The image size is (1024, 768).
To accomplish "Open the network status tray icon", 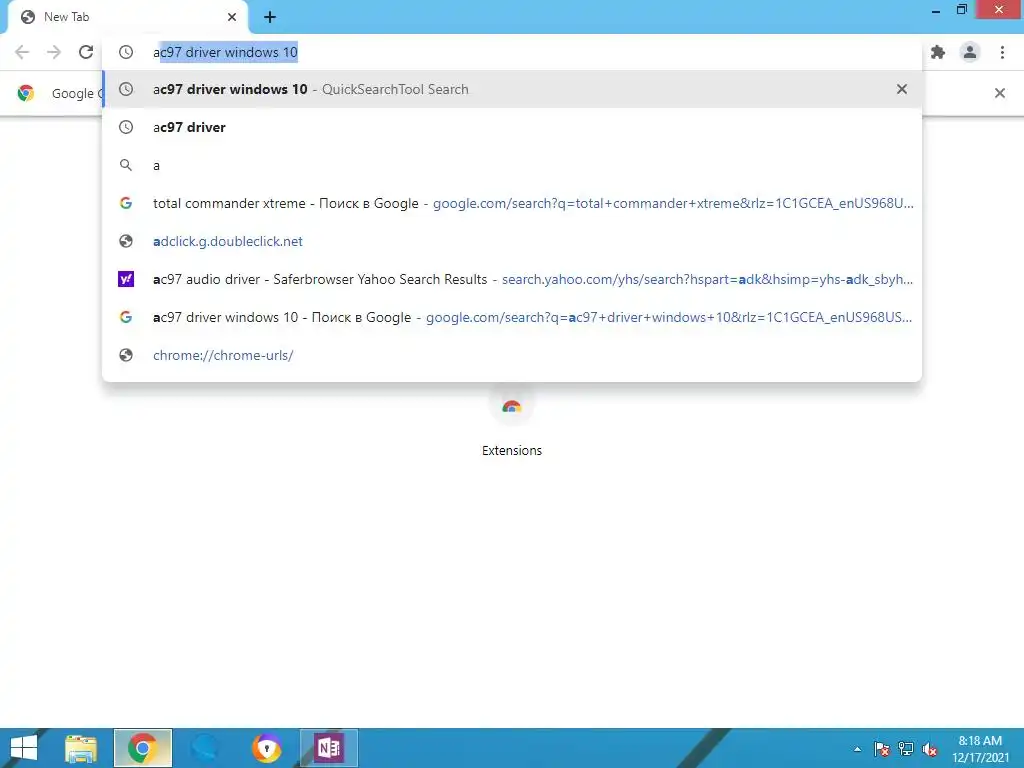I will point(905,749).
